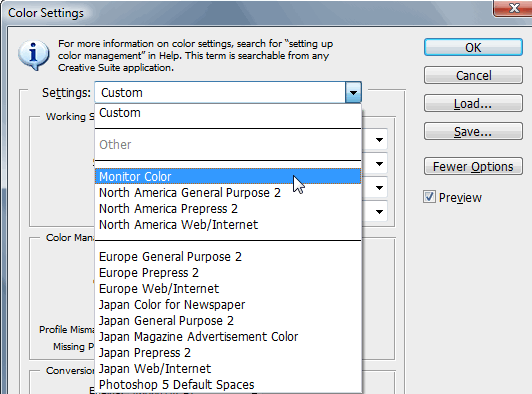Select the Custom list entry
The width and height of the screenshot is (532, 394).
pyautogui.click(x=228, y=113)
